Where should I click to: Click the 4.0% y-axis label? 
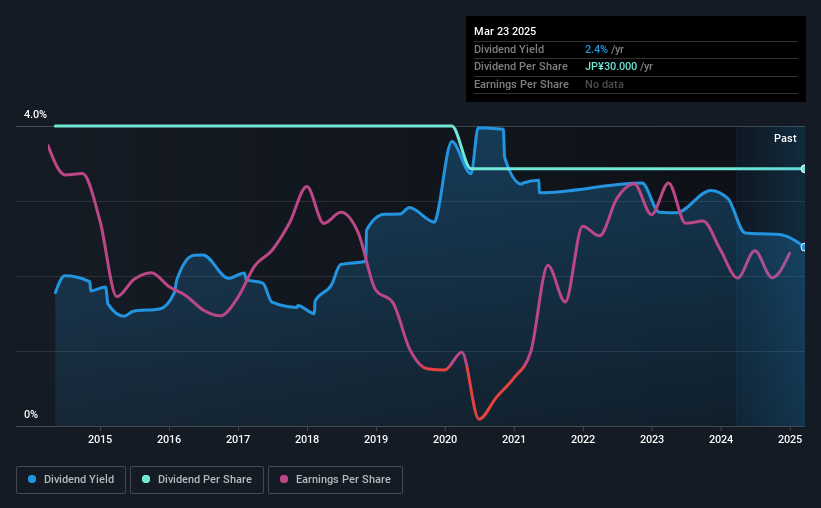[x=35, y=114]
